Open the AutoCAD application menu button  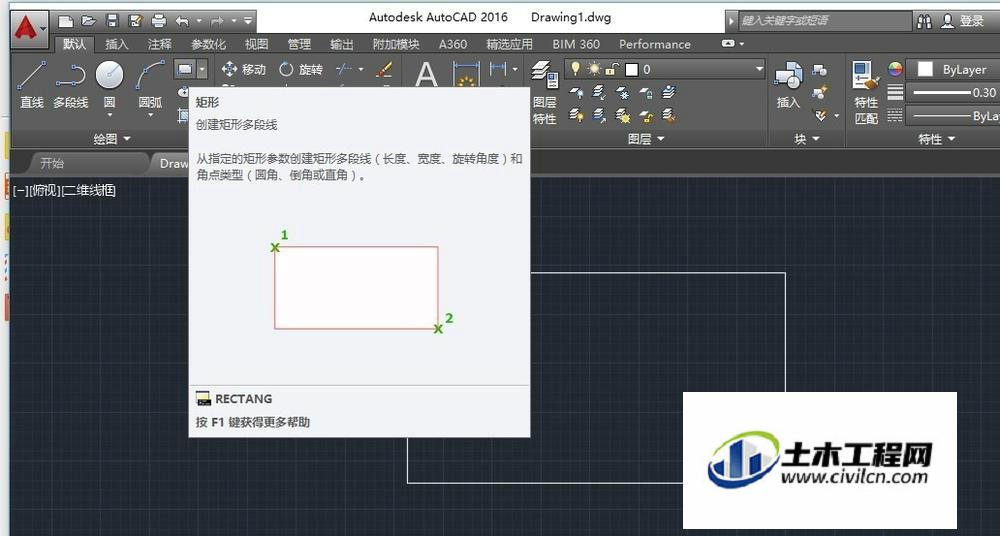point(30,28)
